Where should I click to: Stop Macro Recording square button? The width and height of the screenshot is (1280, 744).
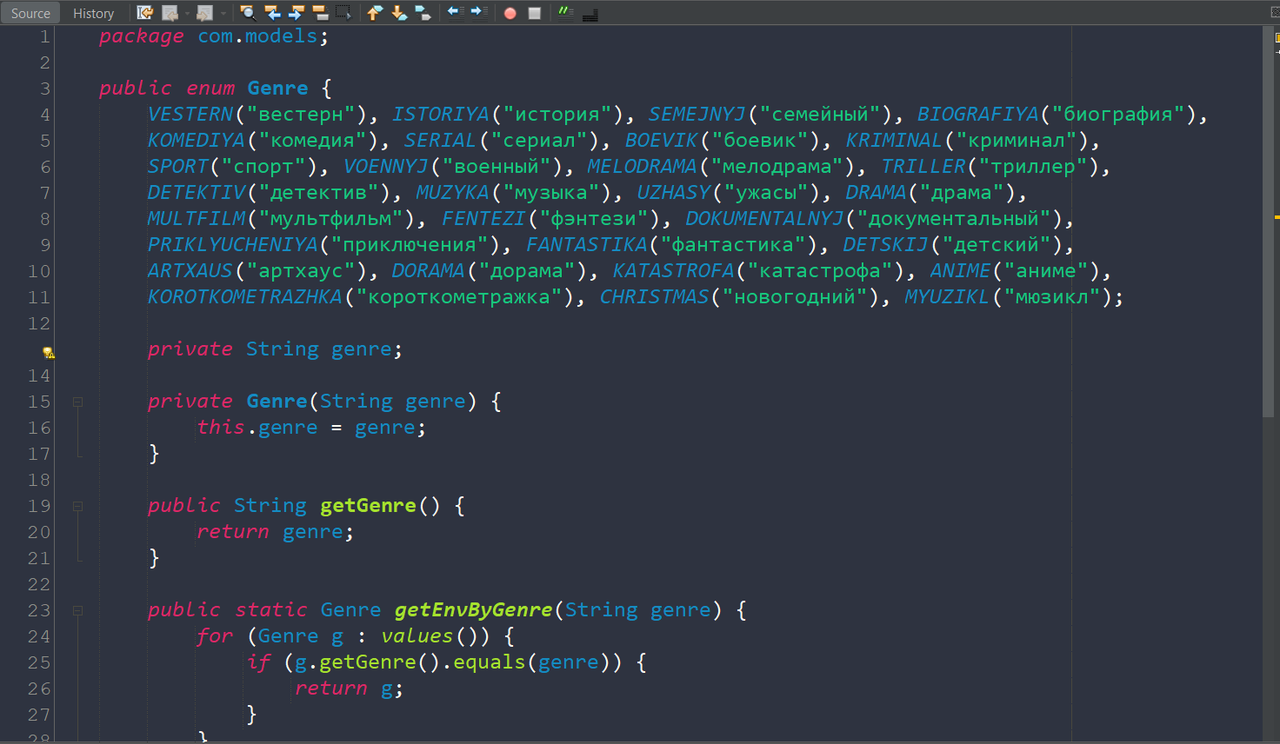pos(534,14)
